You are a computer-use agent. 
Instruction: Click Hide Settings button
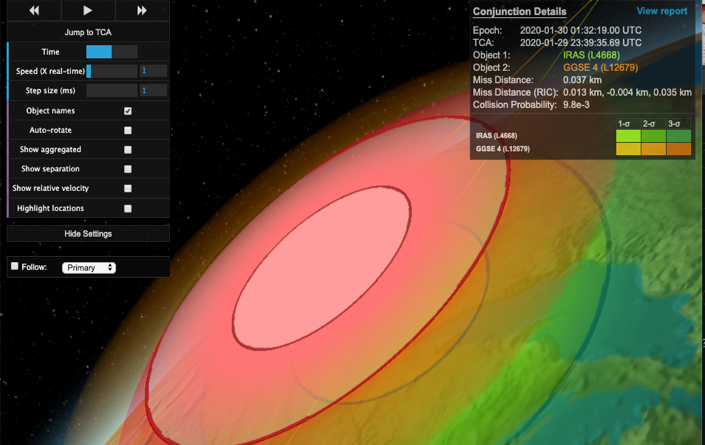88,234
